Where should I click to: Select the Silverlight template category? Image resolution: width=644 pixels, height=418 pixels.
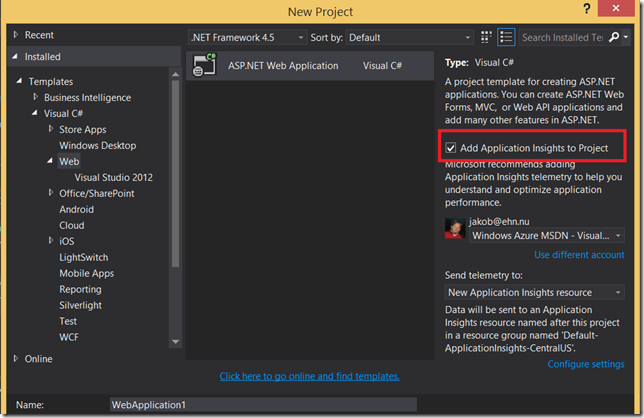80,305
